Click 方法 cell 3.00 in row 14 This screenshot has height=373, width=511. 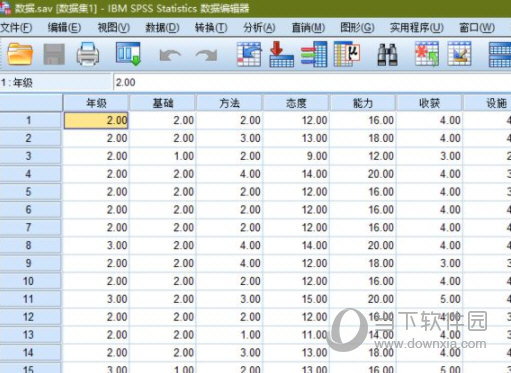pos(229,353)
